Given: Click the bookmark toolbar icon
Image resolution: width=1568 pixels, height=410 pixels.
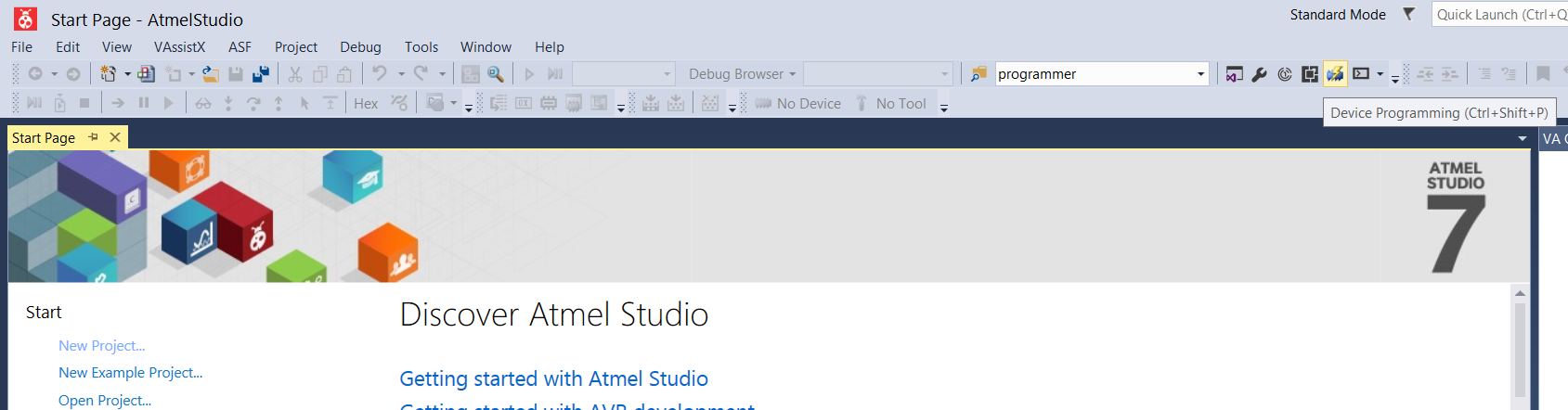Looking at the screenshot, I should click(x=1543, y=74).
